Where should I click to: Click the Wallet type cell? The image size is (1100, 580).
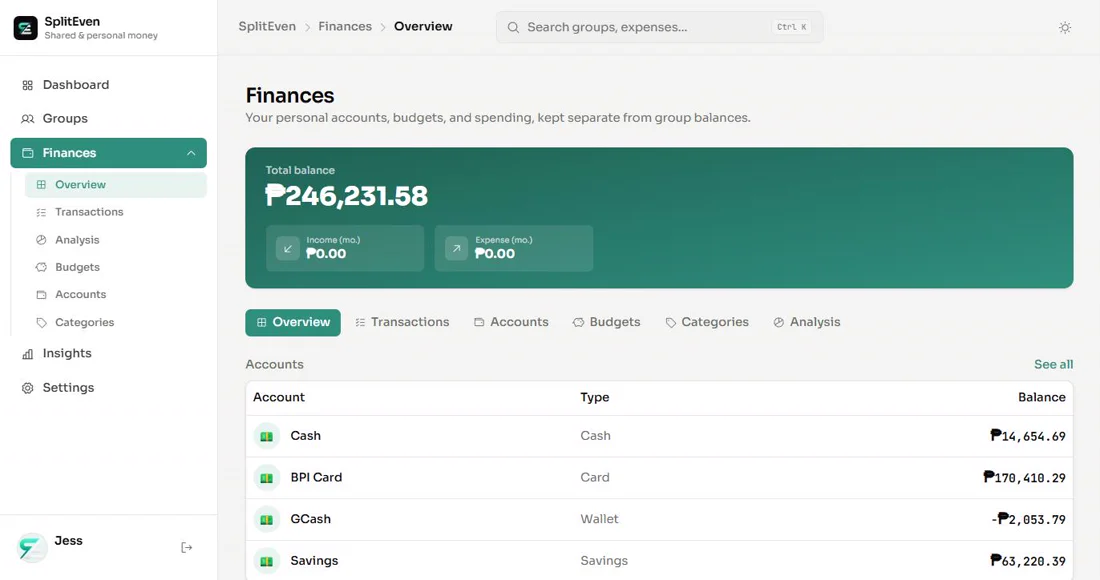pos(599,520)
